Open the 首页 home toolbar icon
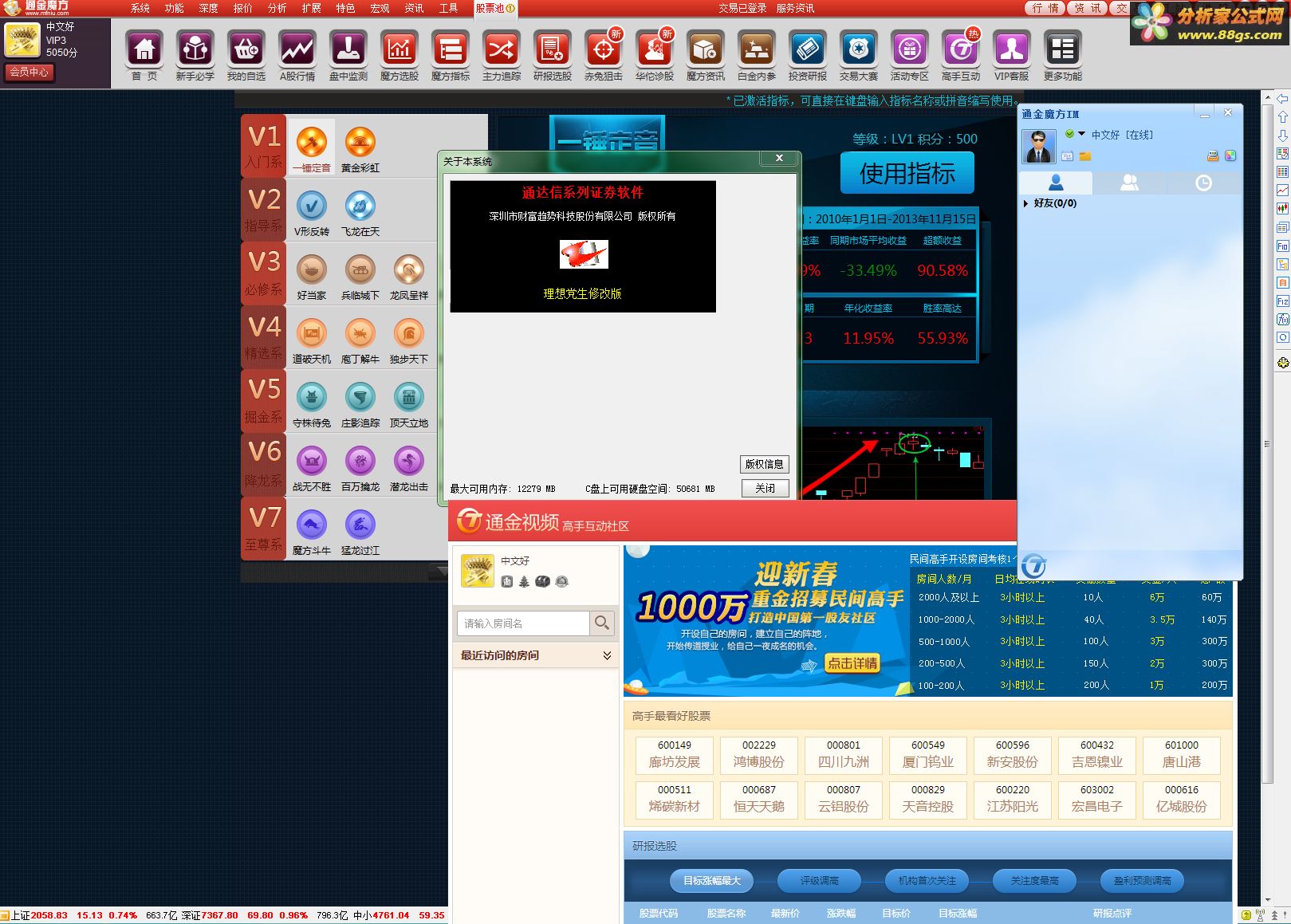1291x924 pixels. pyautogui.click(x=144, y=49)
